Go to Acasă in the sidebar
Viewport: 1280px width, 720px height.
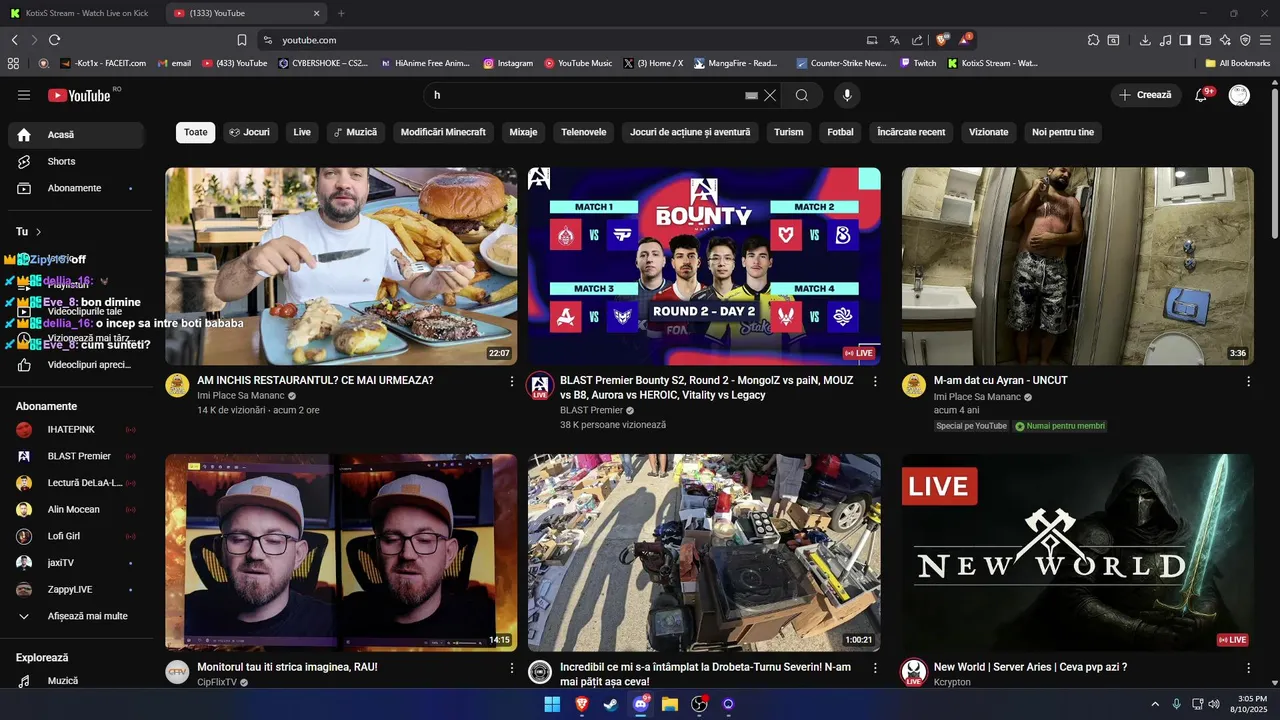[x=76, y=135]
